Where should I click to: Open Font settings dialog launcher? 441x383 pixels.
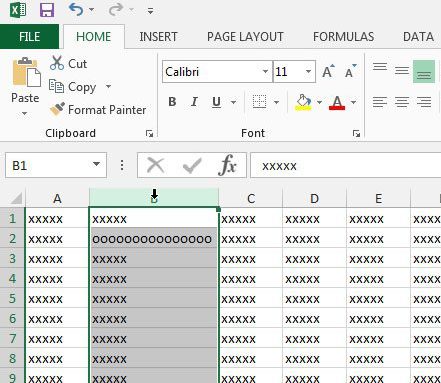pyautogui.click(x=356, y=134)
